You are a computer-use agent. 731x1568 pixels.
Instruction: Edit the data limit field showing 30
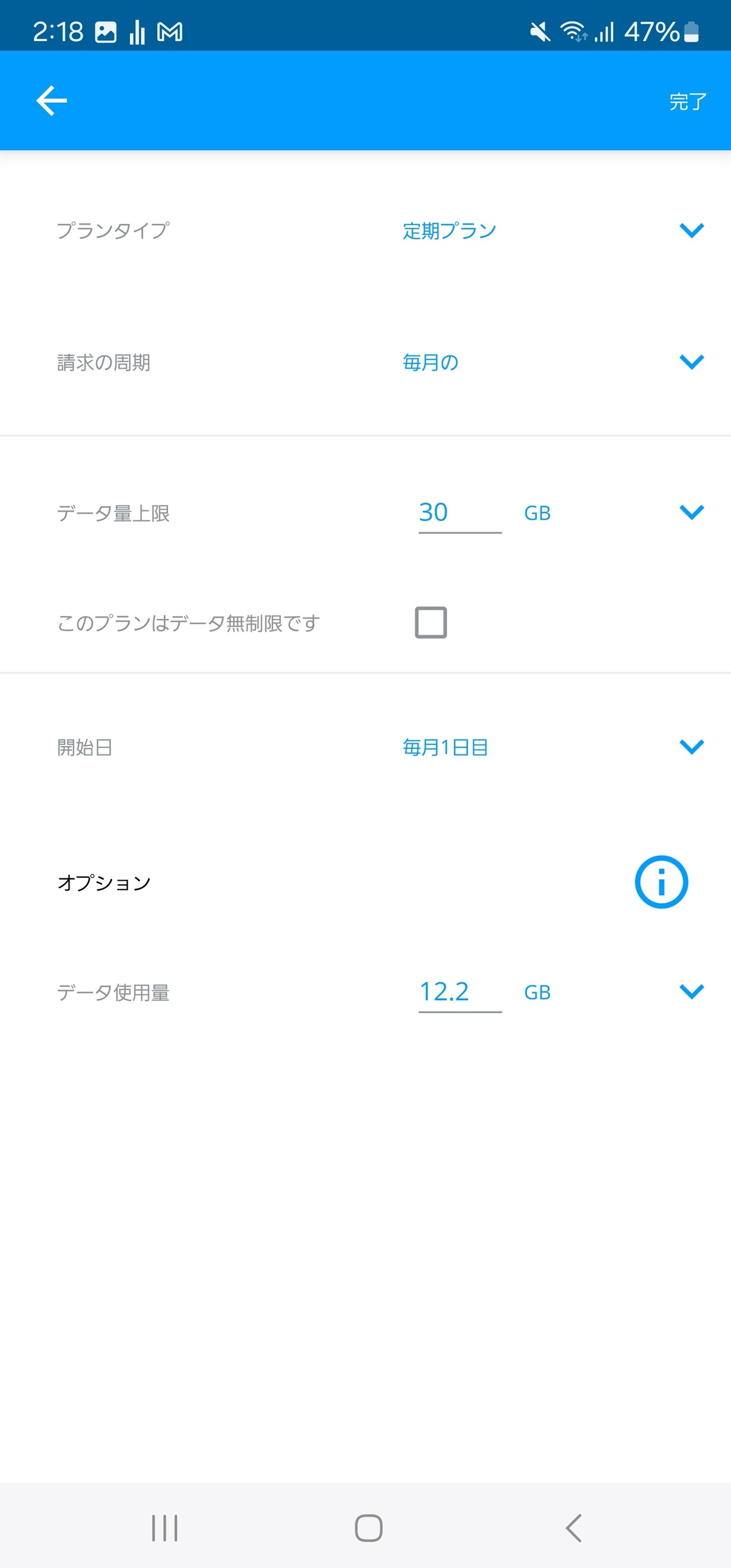[460, 513]
